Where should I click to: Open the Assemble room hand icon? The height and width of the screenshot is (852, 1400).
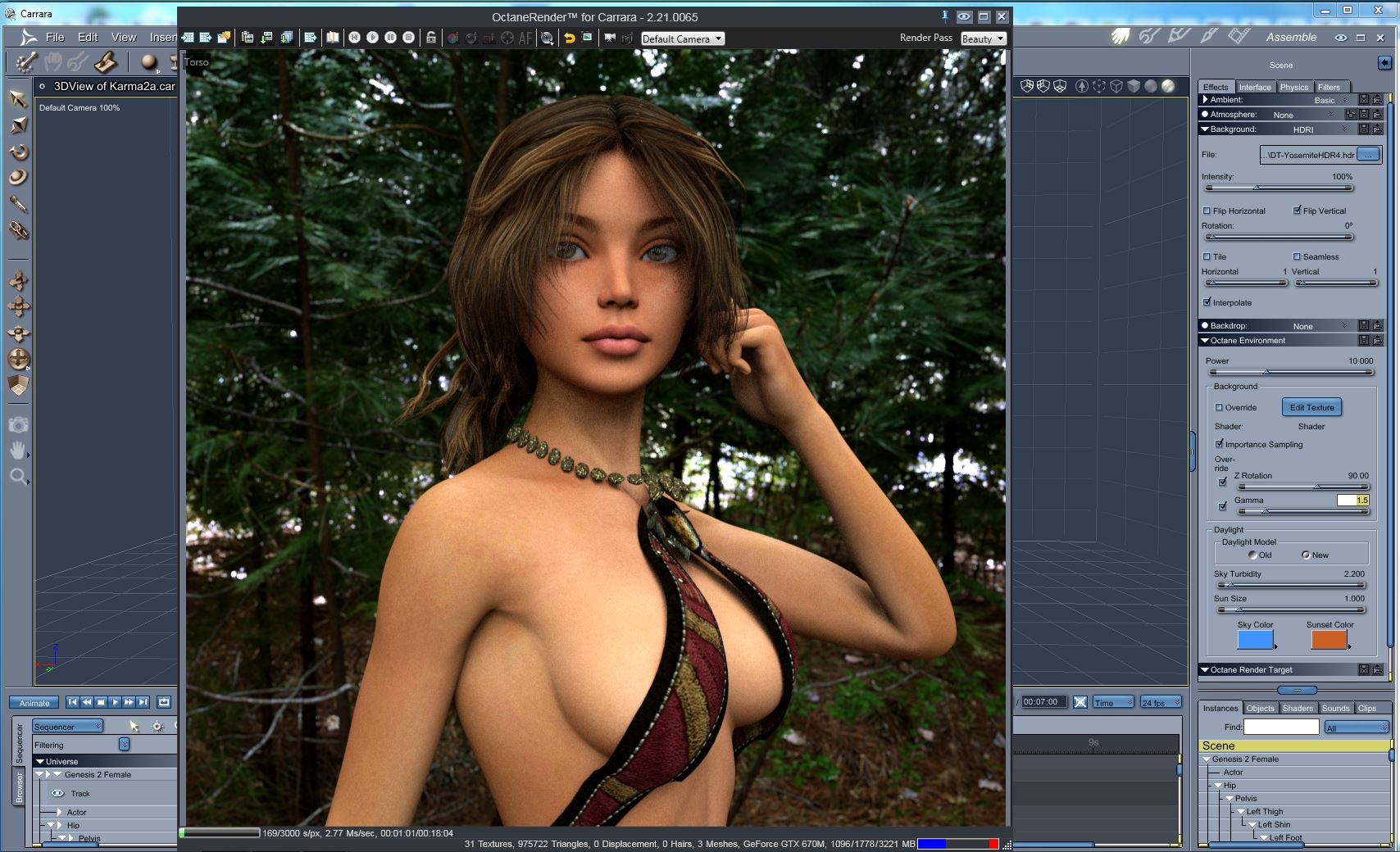click(1120, 36)
